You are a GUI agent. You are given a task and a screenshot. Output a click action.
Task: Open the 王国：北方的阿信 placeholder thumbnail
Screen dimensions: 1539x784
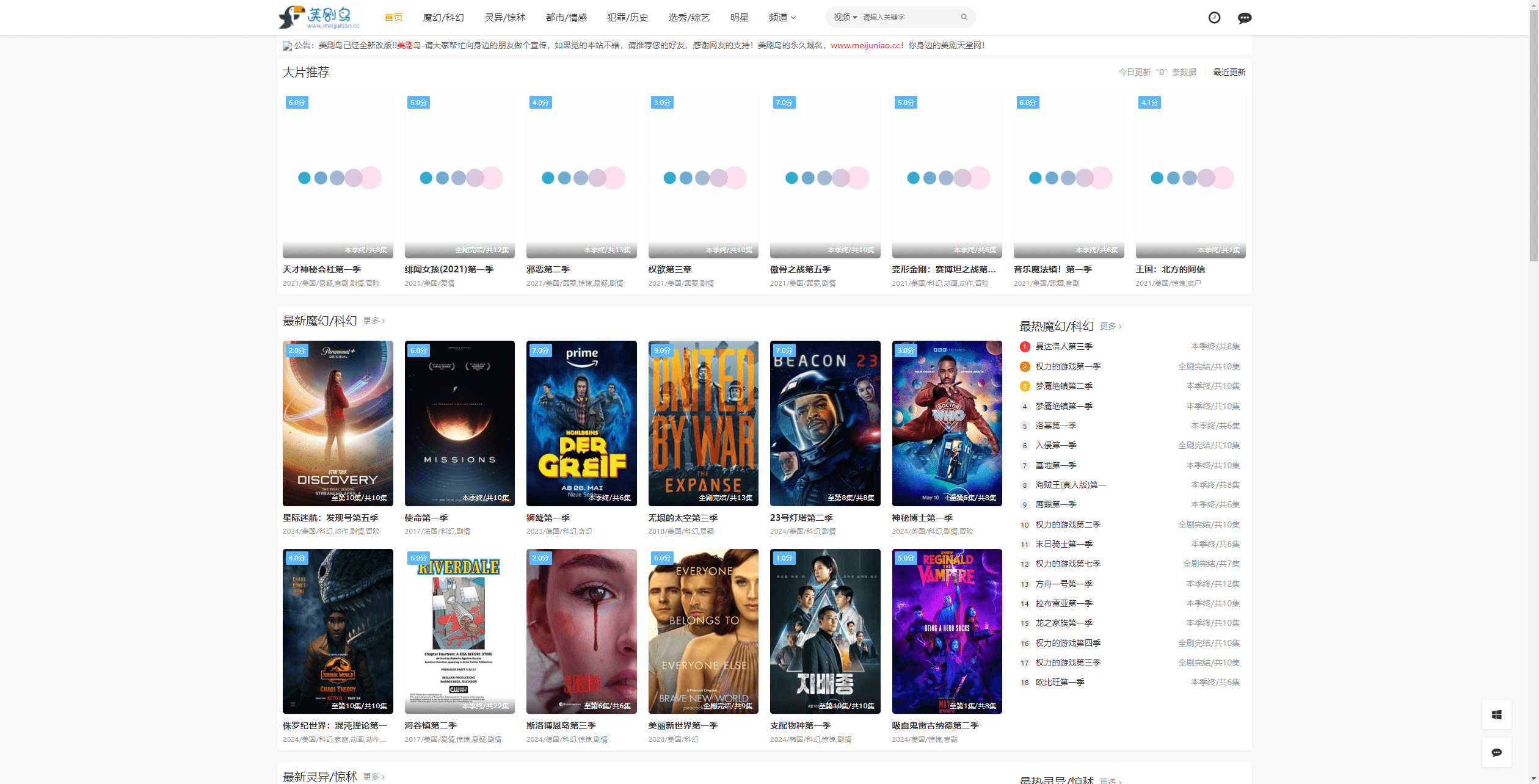coord(1190,175)
